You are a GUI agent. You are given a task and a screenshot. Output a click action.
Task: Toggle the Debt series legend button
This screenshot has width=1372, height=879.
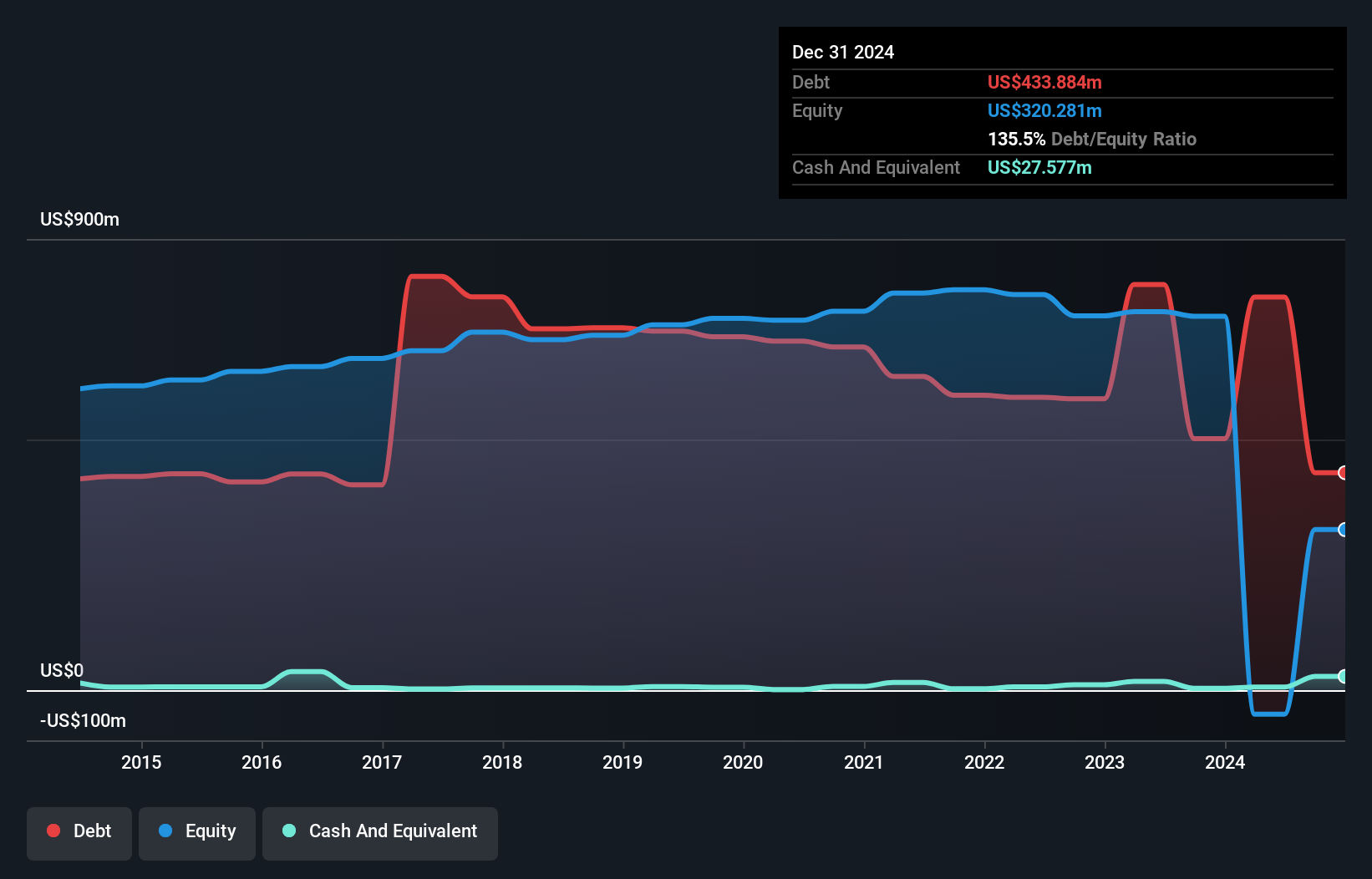click(x=79, y=833)
